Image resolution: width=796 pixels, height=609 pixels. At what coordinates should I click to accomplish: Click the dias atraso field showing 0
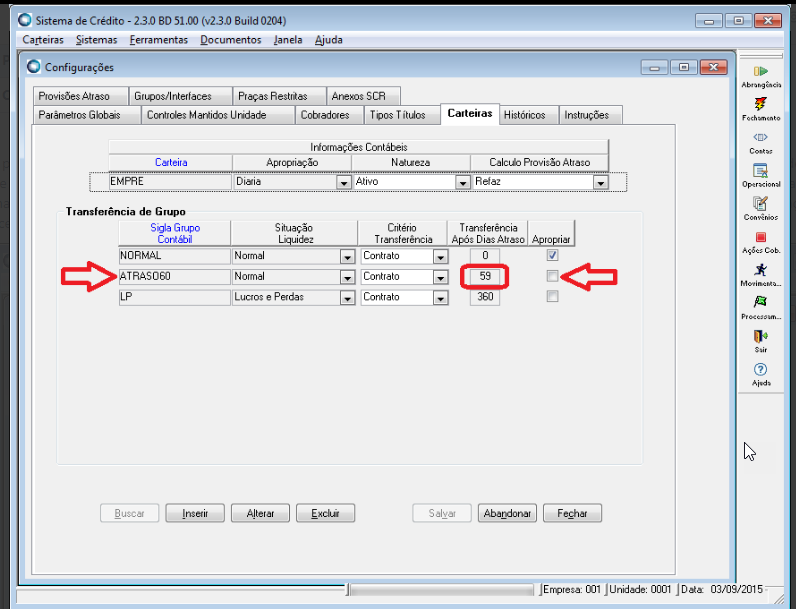coord(485,256)
